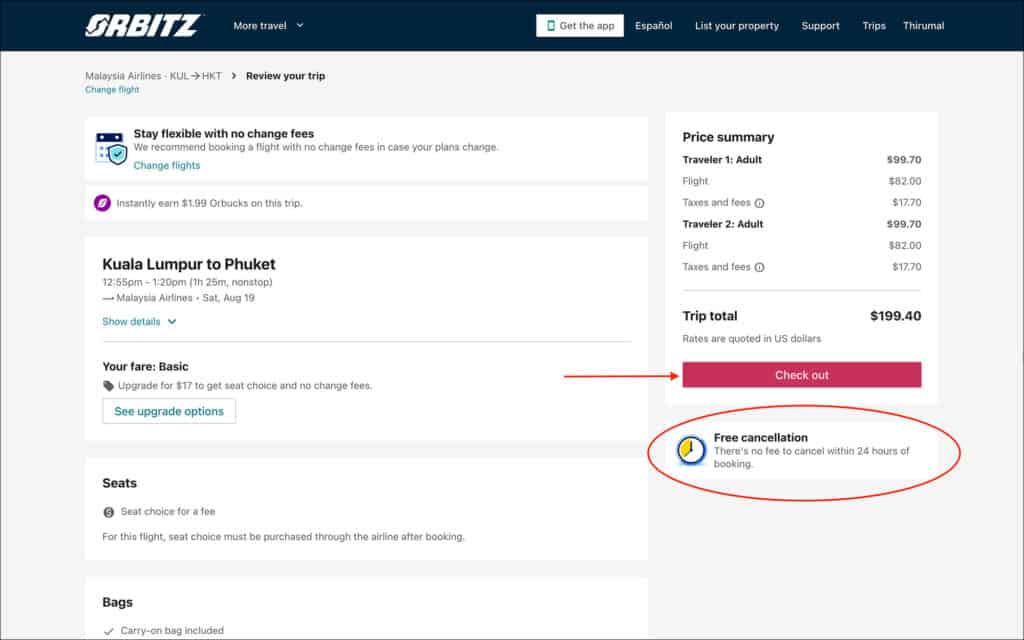Click the Change flight link under breadcrumb
The image size is (1024, 640).
coord(112,89)
